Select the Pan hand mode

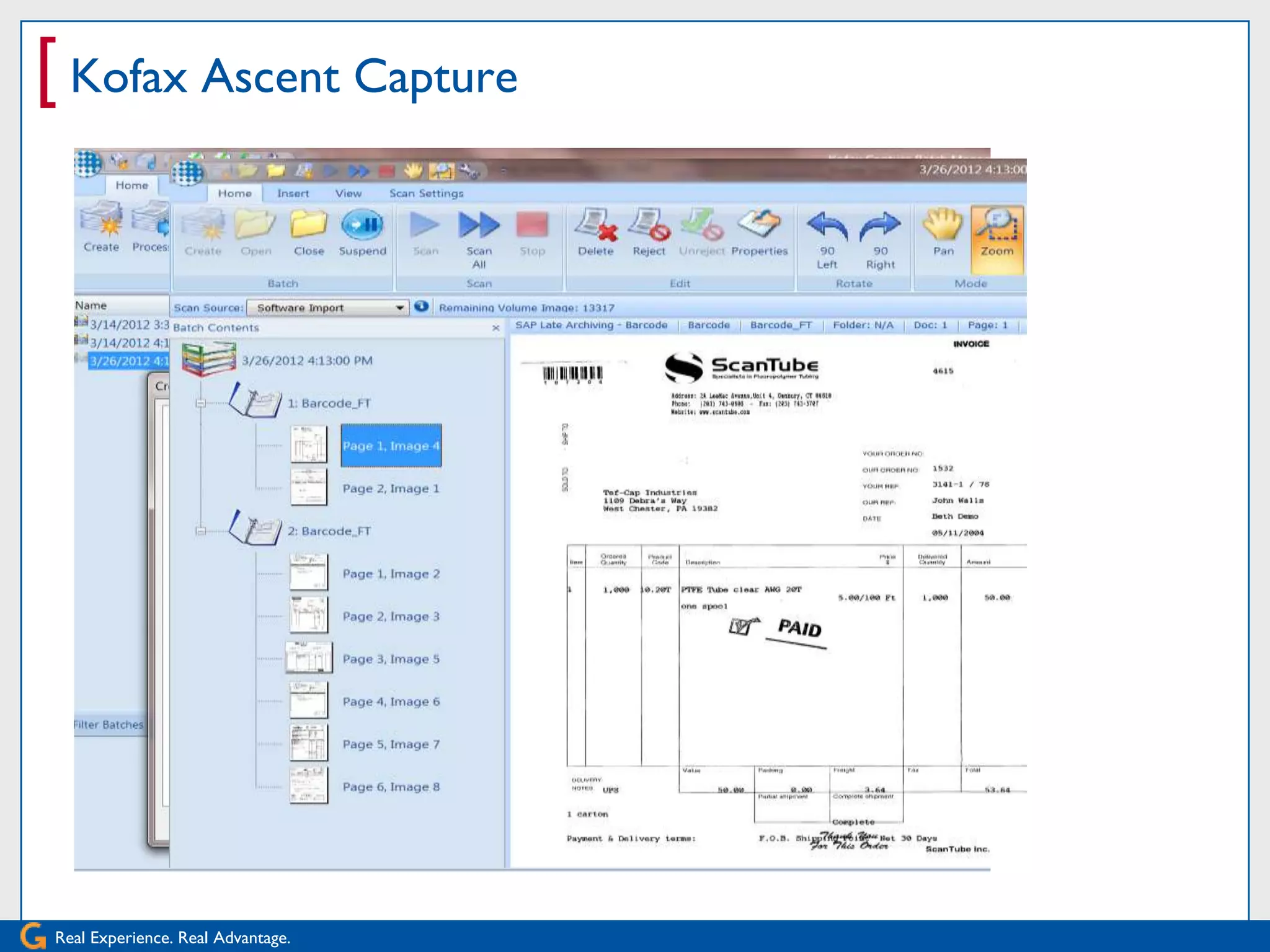pyautogui.click(x=943, y=233)
